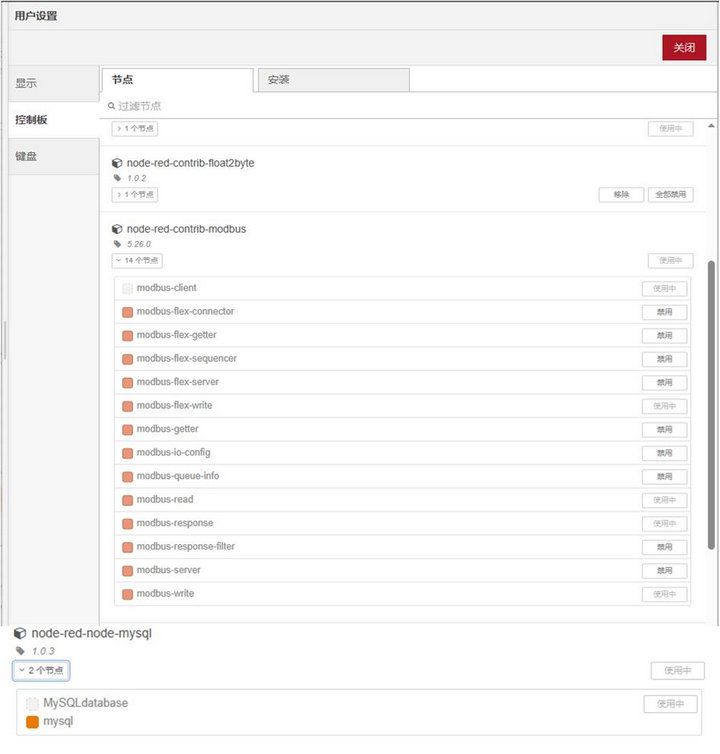720x754 pixels.
Task: Click the magnifier icon in the filter box
Action: [x=111, y=106]
